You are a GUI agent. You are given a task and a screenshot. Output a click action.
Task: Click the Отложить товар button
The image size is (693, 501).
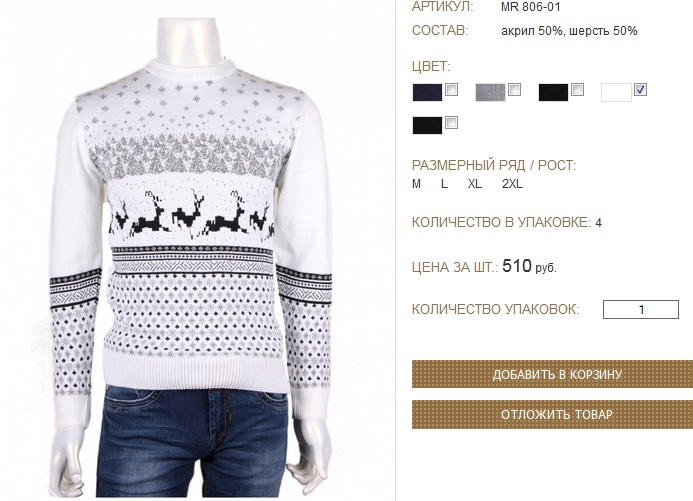point(552,414)
